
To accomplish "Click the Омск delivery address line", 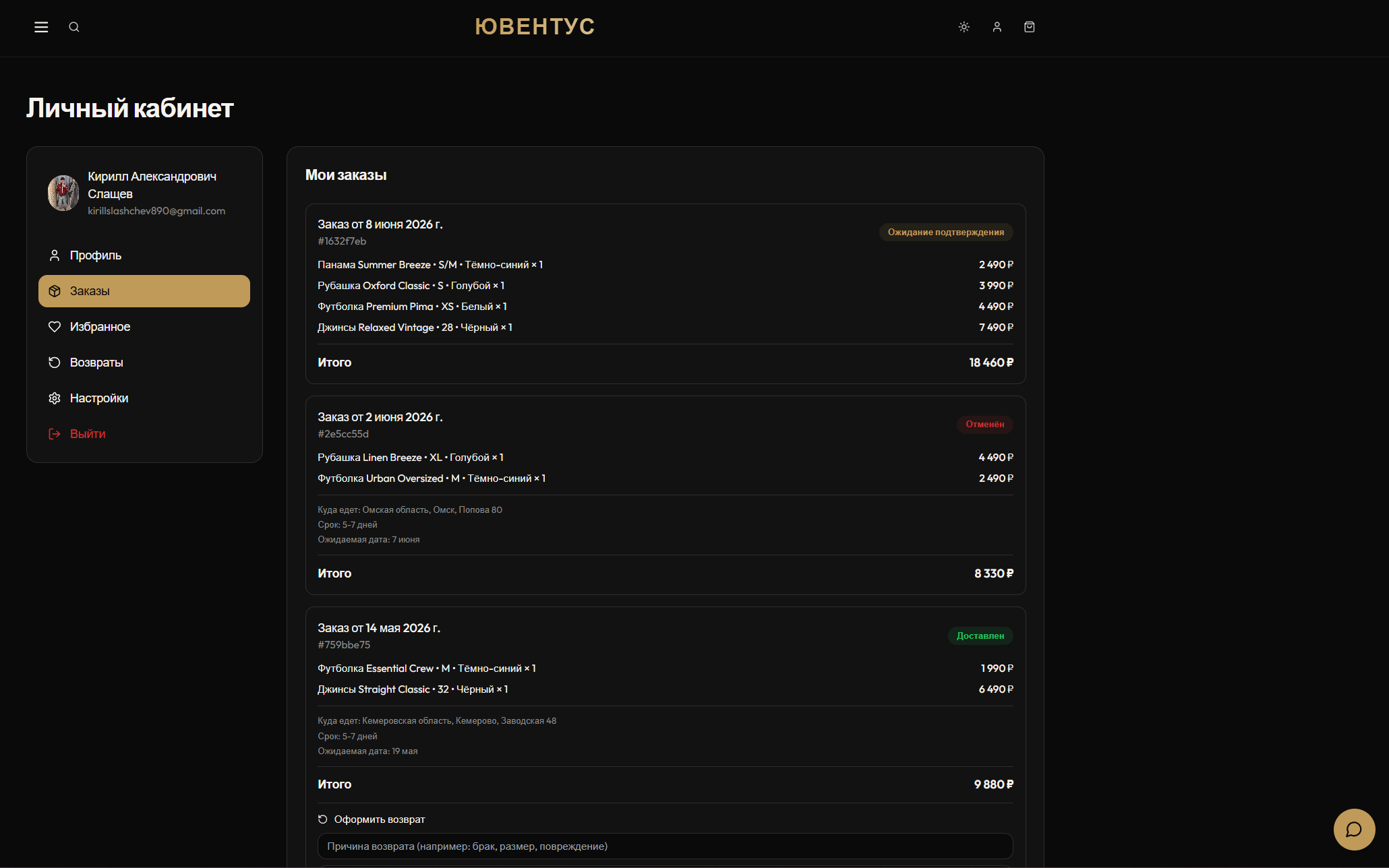I will coord(410,510).
